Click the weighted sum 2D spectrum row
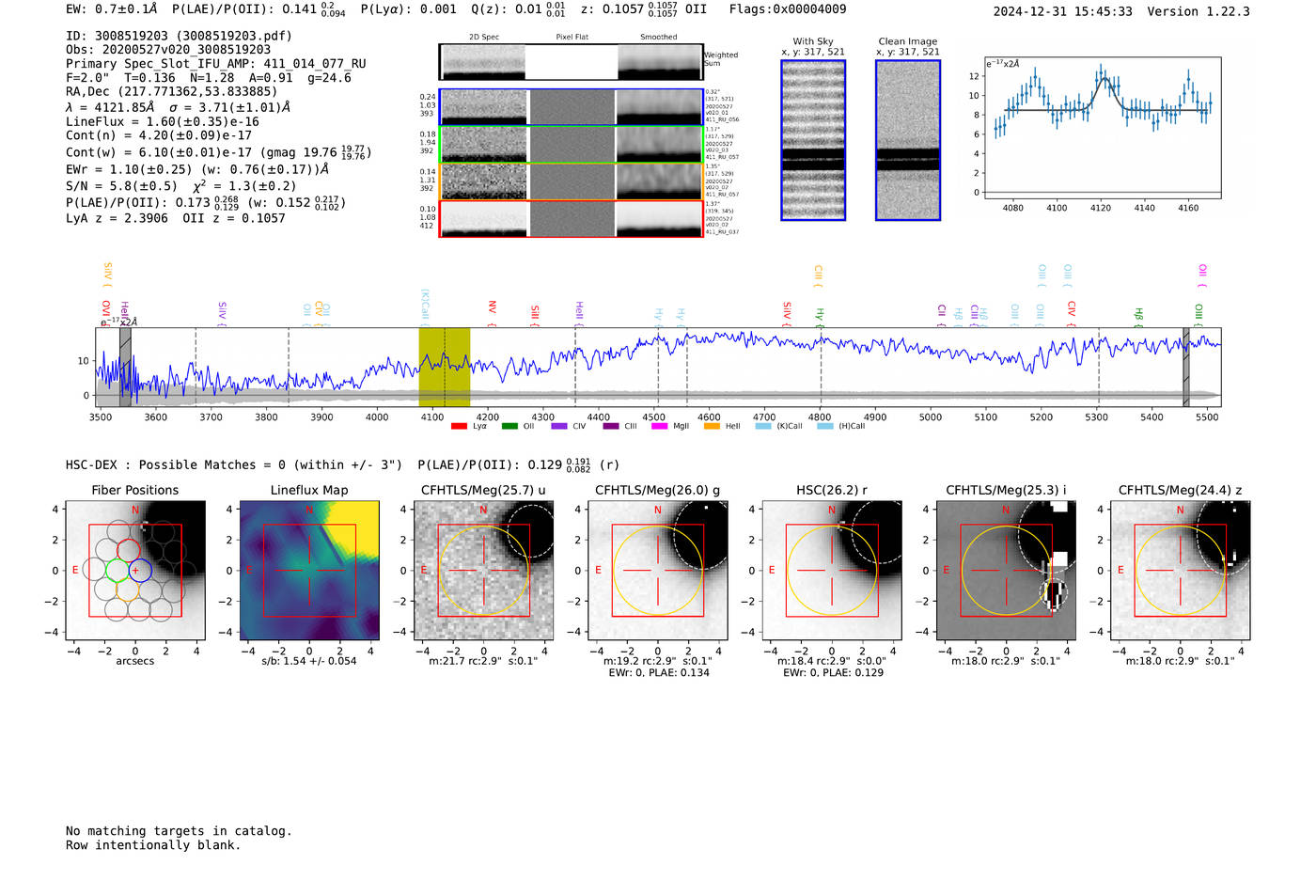 [x=571, y=62]
